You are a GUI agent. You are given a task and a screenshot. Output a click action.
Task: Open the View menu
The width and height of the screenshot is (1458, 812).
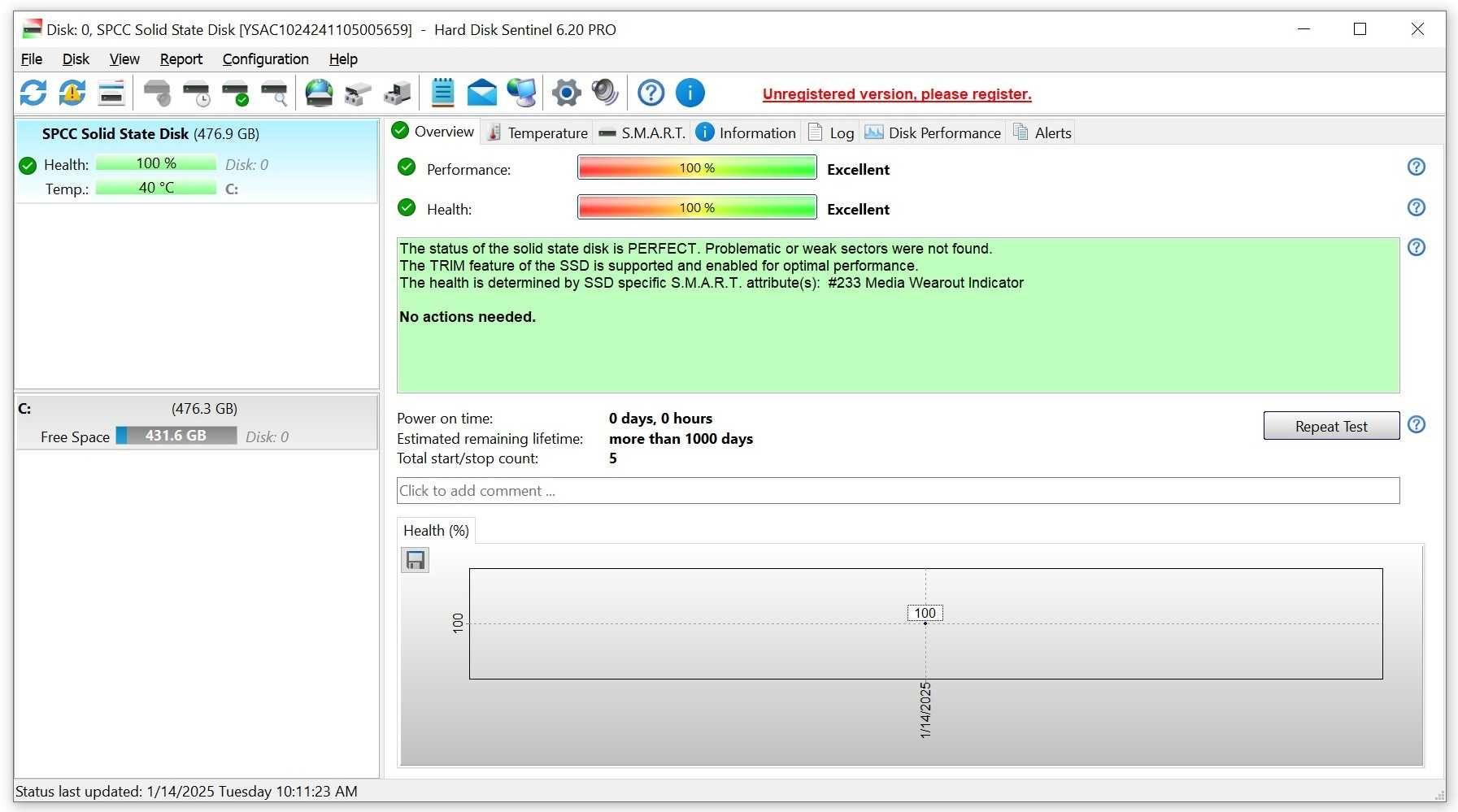(x=124, y=59)
